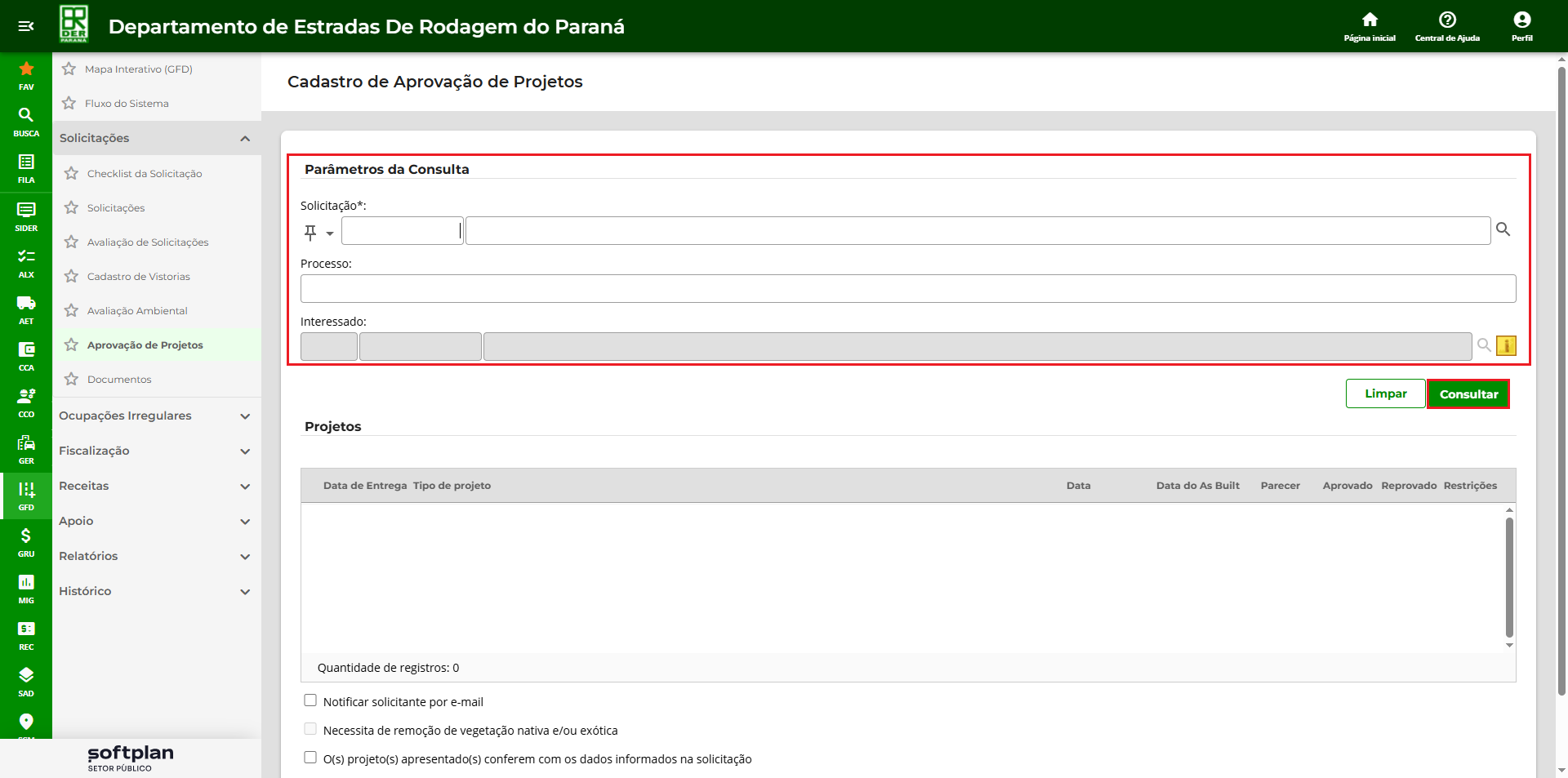Open the GRU dollar sign module
This screenshot has height=778, width=1568.
click(26, 540)
